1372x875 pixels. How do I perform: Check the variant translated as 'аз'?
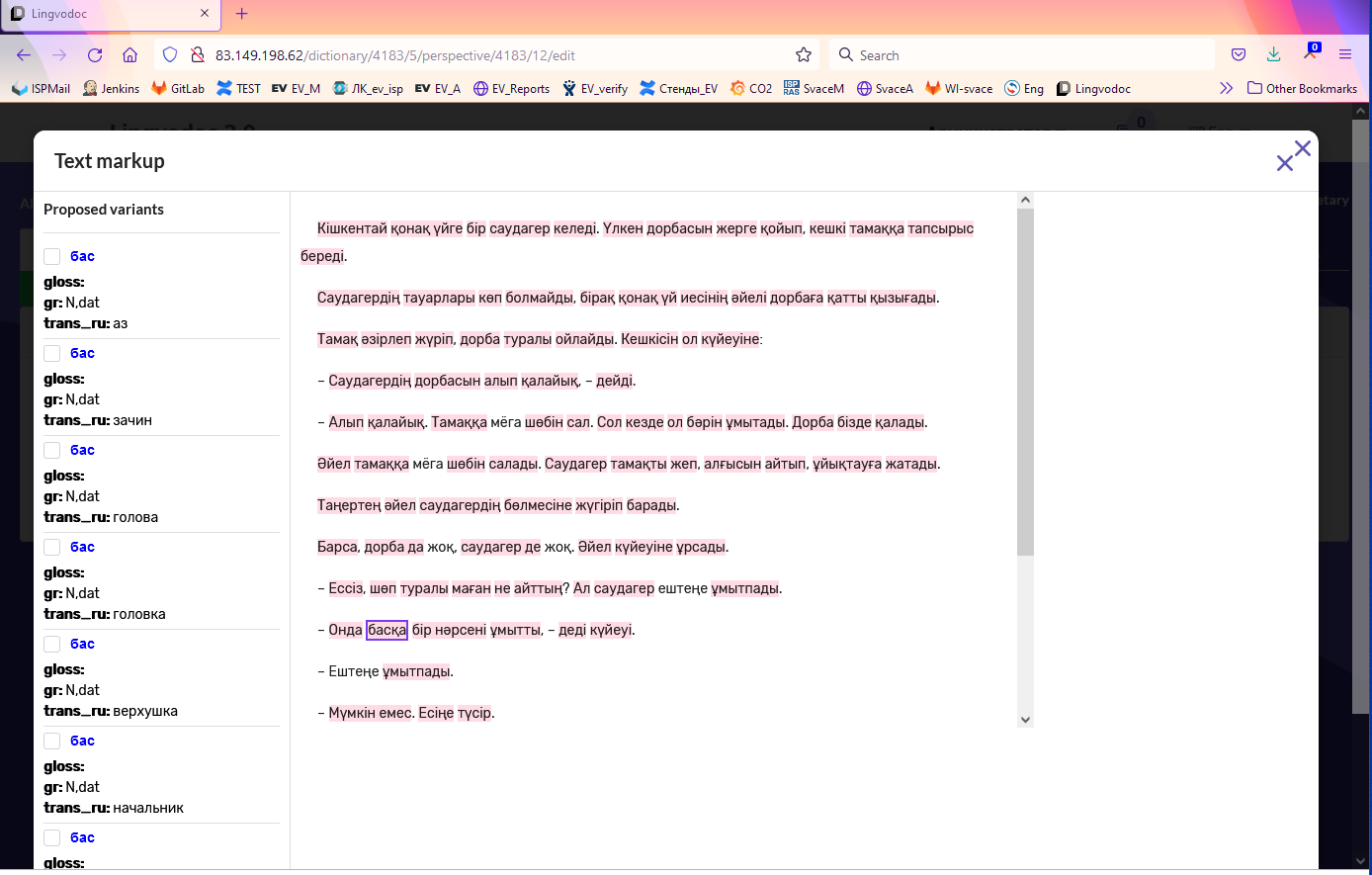[x=52, y=255]
